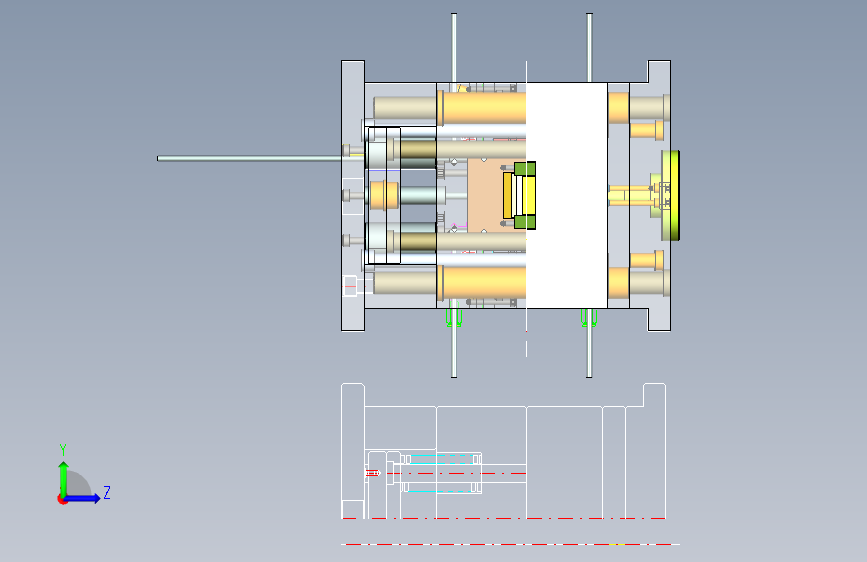Click the blue Z-axis arrow of the triad
This screenshot has height=562, width=867.
coord(83,498)
